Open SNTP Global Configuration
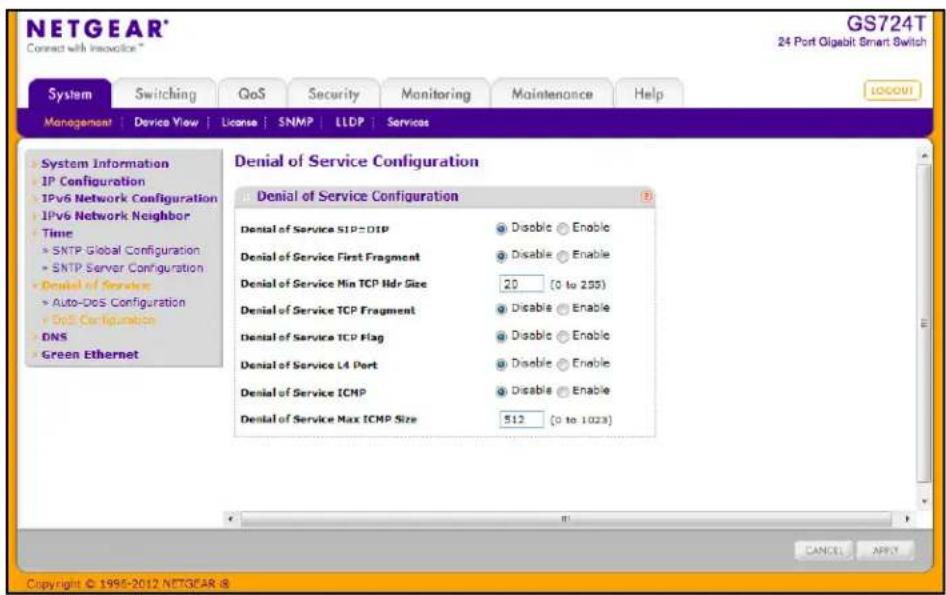 click(125, 250)
